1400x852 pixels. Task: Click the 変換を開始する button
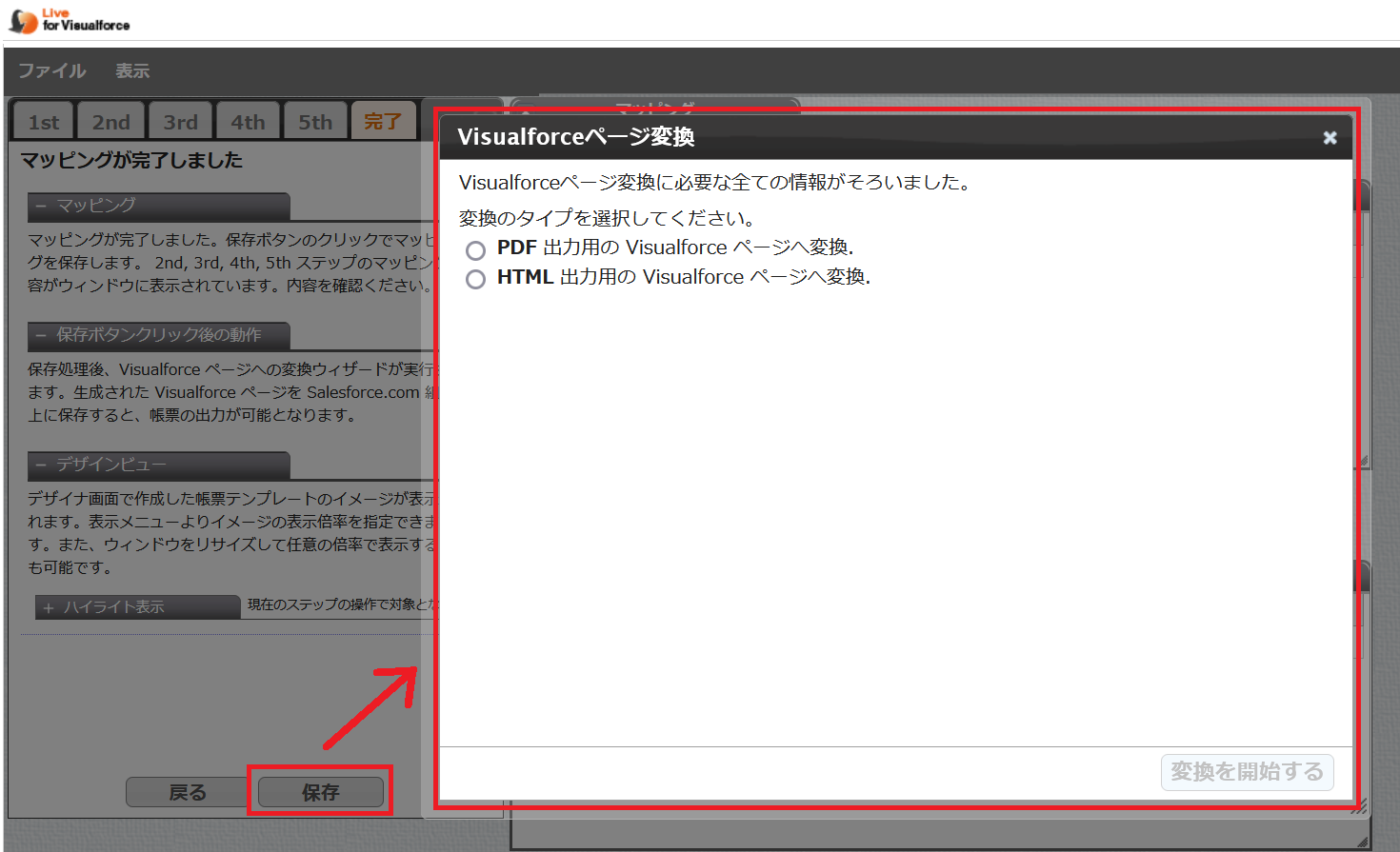[x=1247, y=771]
